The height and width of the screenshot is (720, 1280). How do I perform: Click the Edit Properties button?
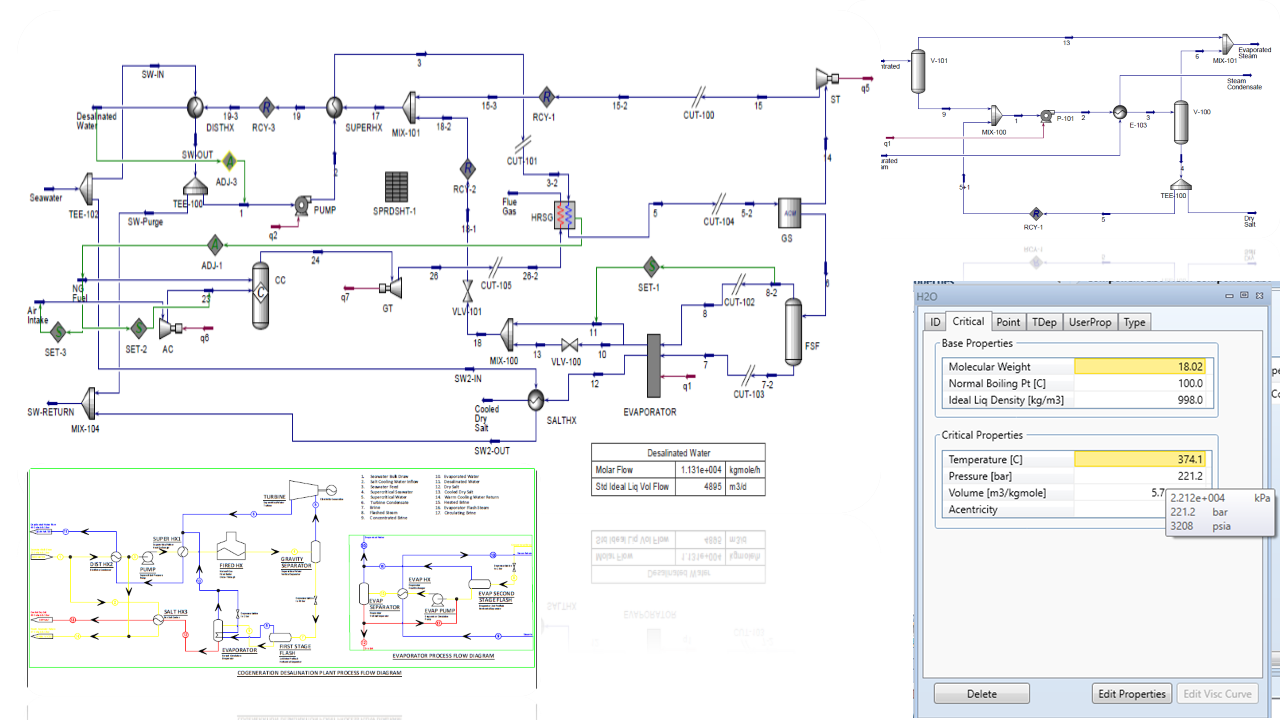[x=1132, y=693]
